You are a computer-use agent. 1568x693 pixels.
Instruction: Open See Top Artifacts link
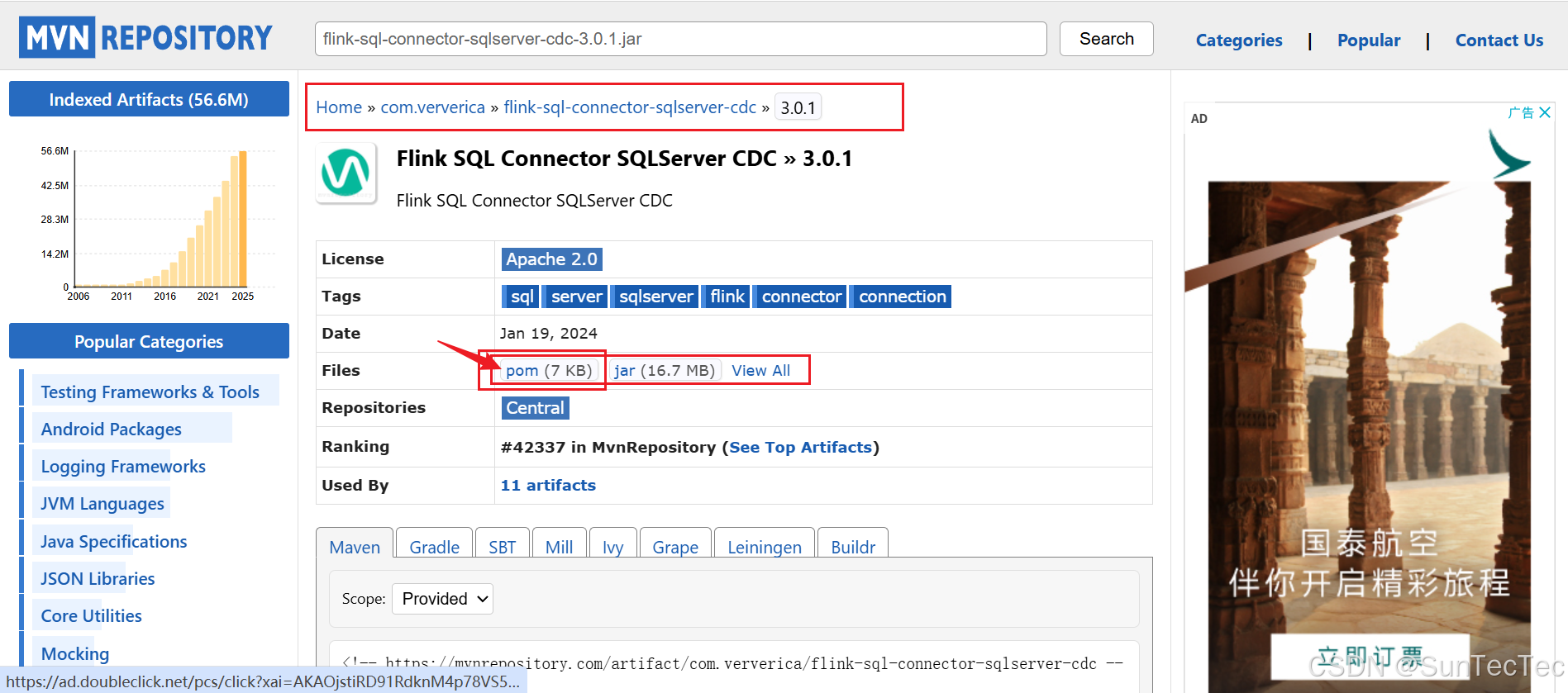[800, 447]
